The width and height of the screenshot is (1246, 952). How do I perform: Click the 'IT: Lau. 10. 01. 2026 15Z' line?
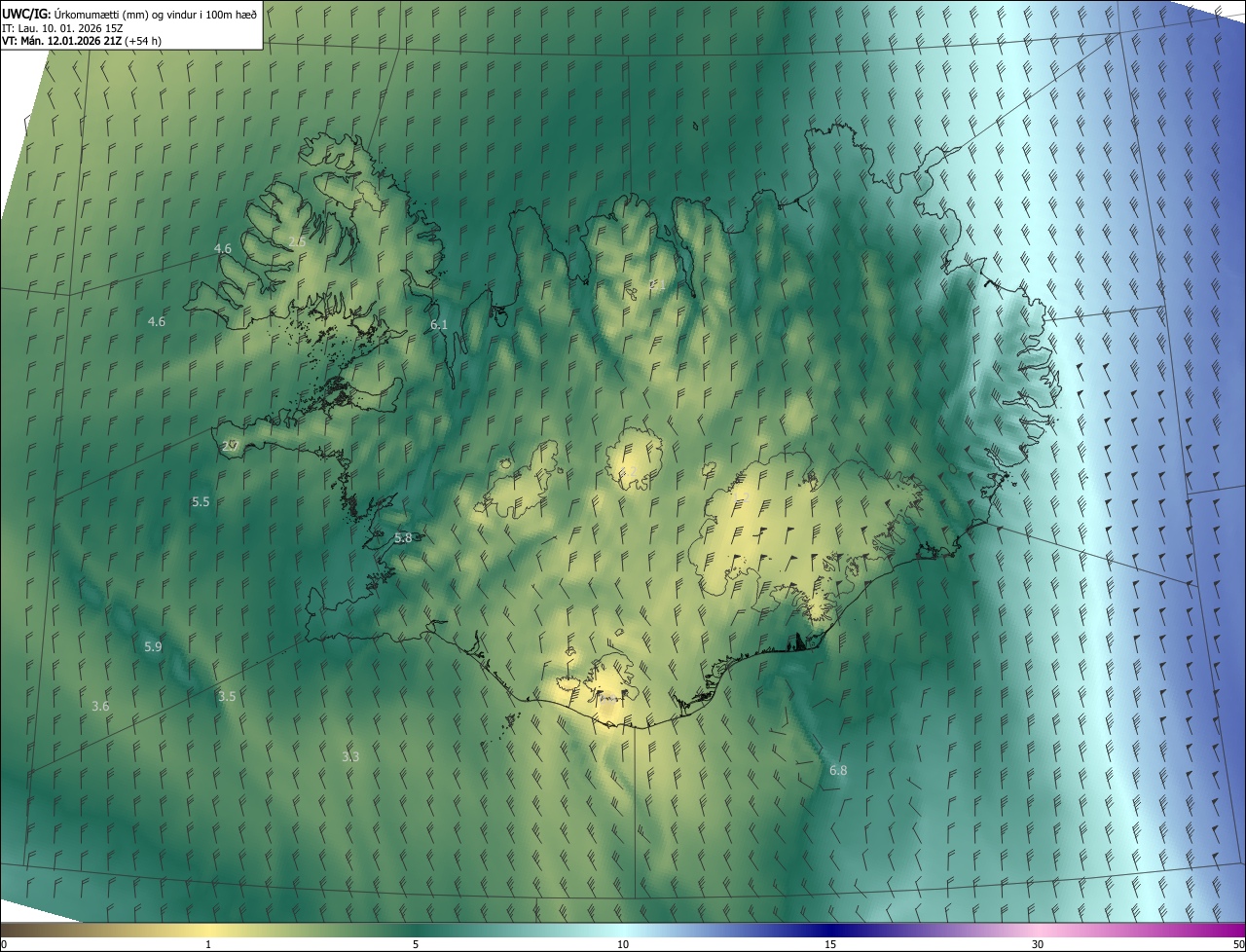click(x=63, y=27)
